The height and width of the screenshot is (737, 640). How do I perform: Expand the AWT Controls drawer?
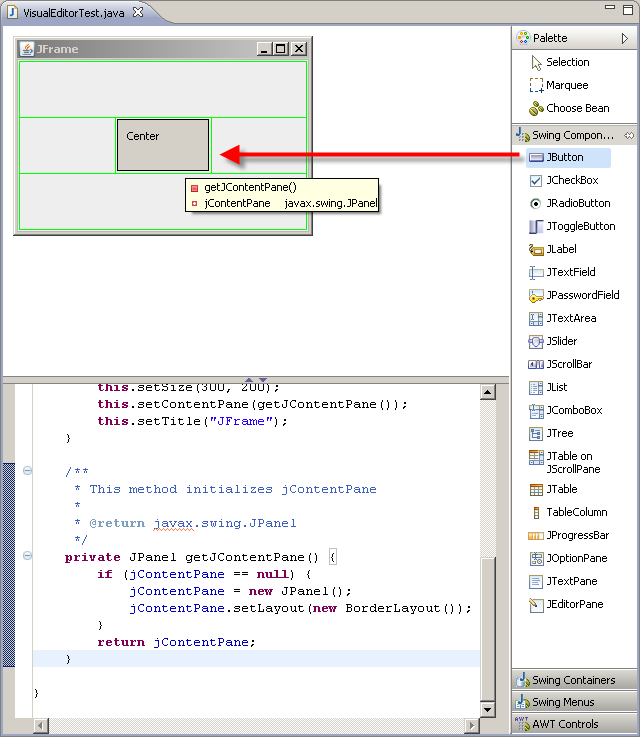pos(574,724)
